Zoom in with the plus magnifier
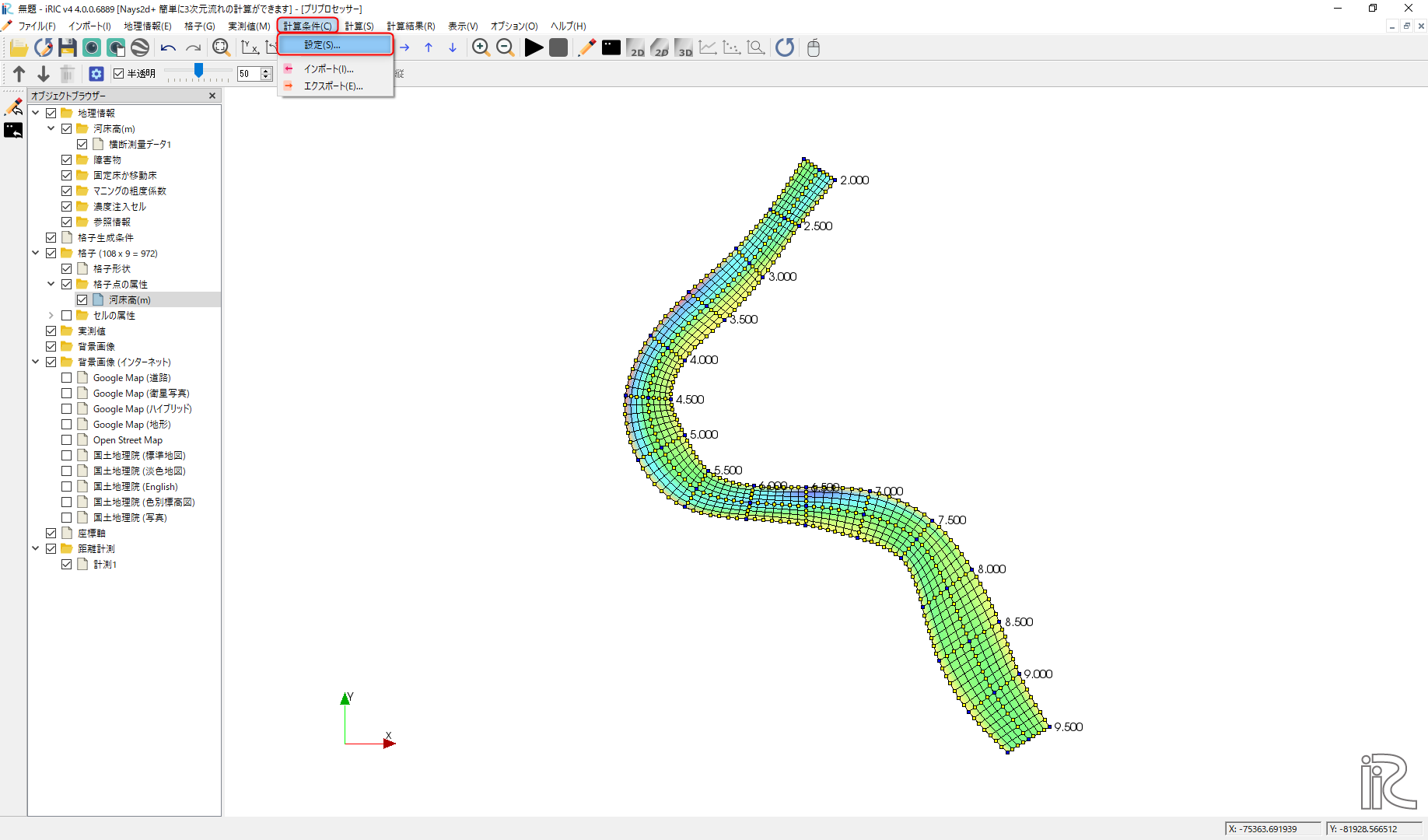Screen dimensions: 1428x840 [x=481, y=48]
